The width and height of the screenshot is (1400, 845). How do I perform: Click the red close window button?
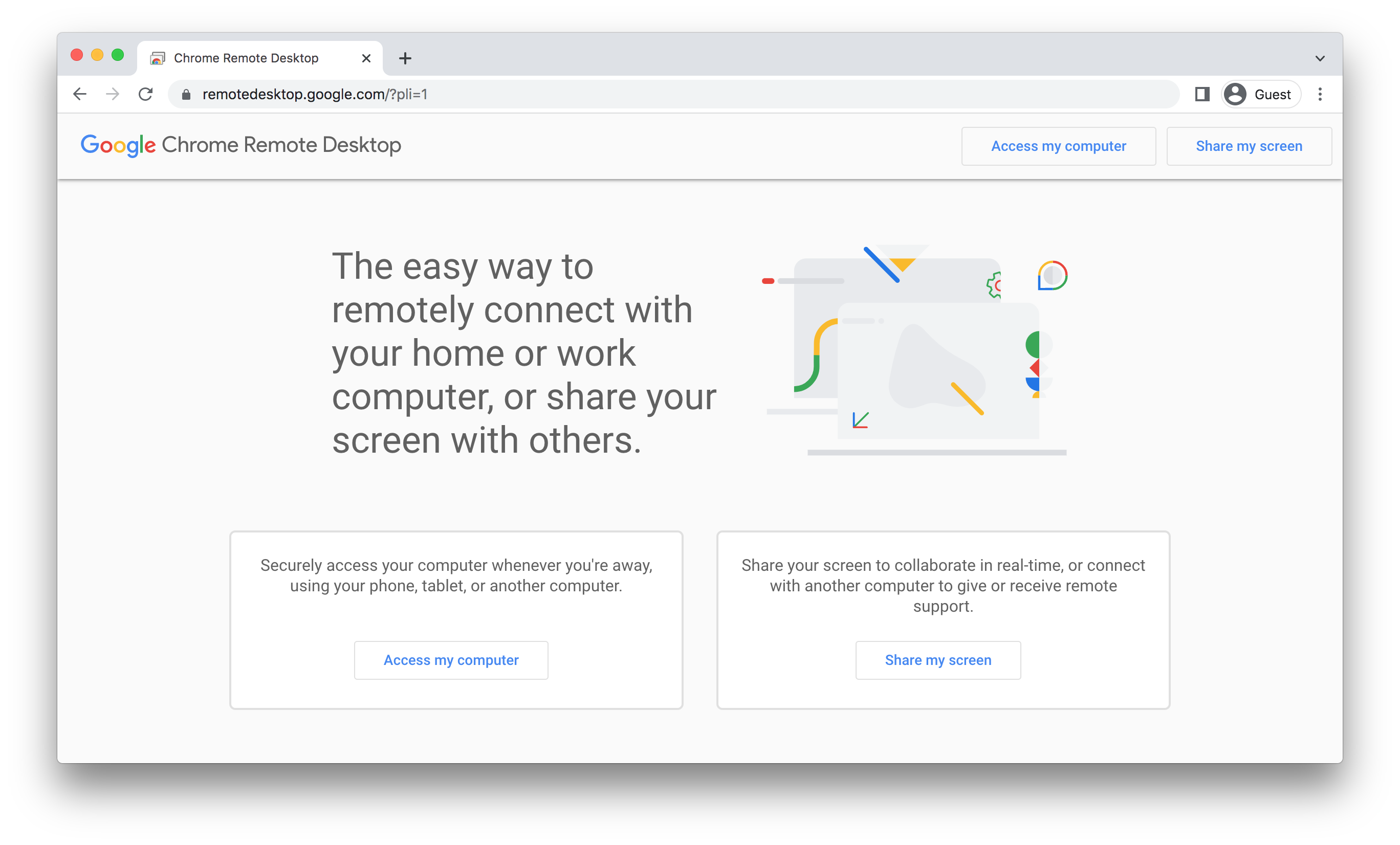click(77, 55)
